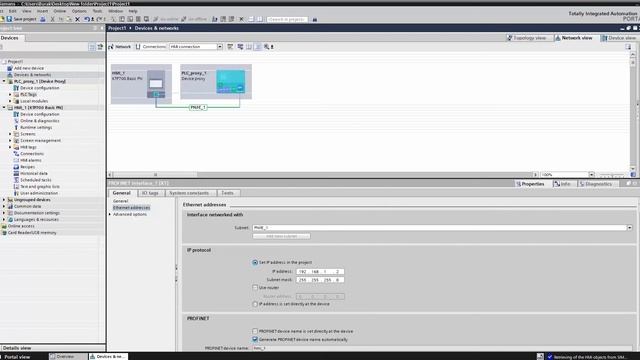This screenshot has width=640, height=360.
Task: Collapse the PLC_proxy_1 tree node
Action: coord(4,81)
